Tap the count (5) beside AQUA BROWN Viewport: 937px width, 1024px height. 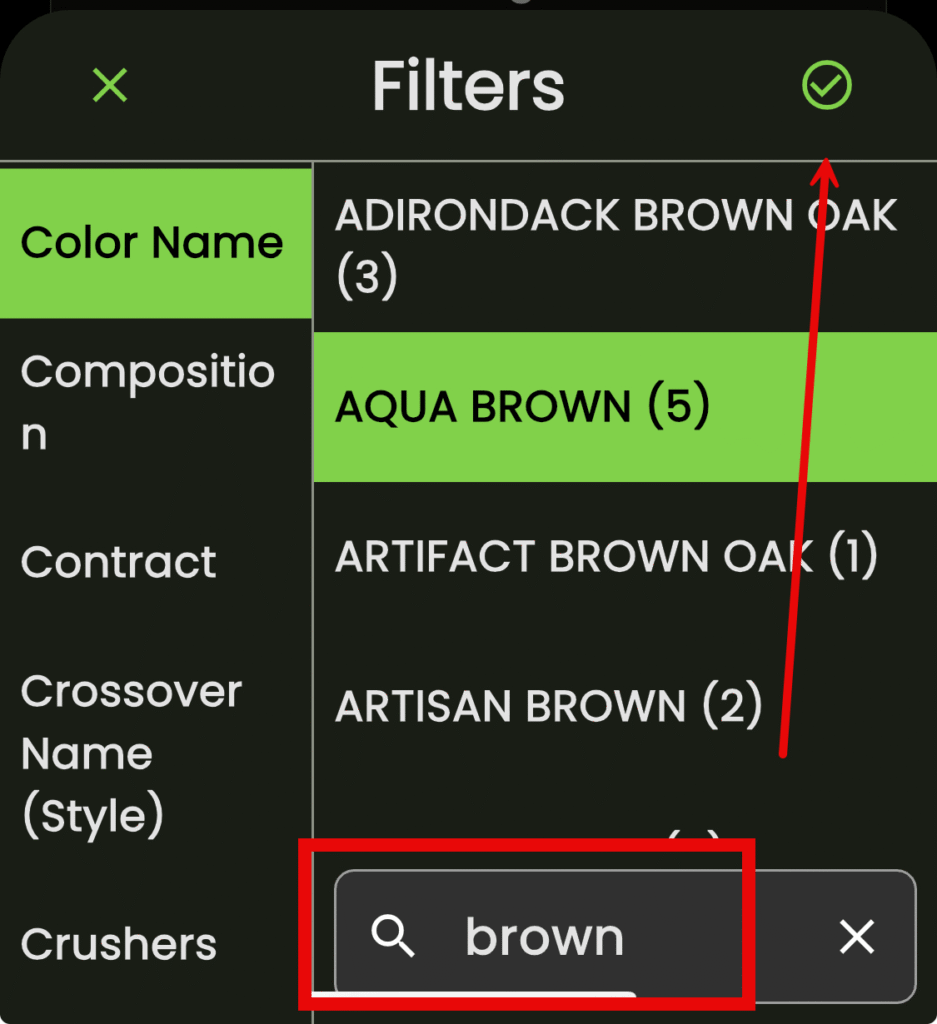678,406
